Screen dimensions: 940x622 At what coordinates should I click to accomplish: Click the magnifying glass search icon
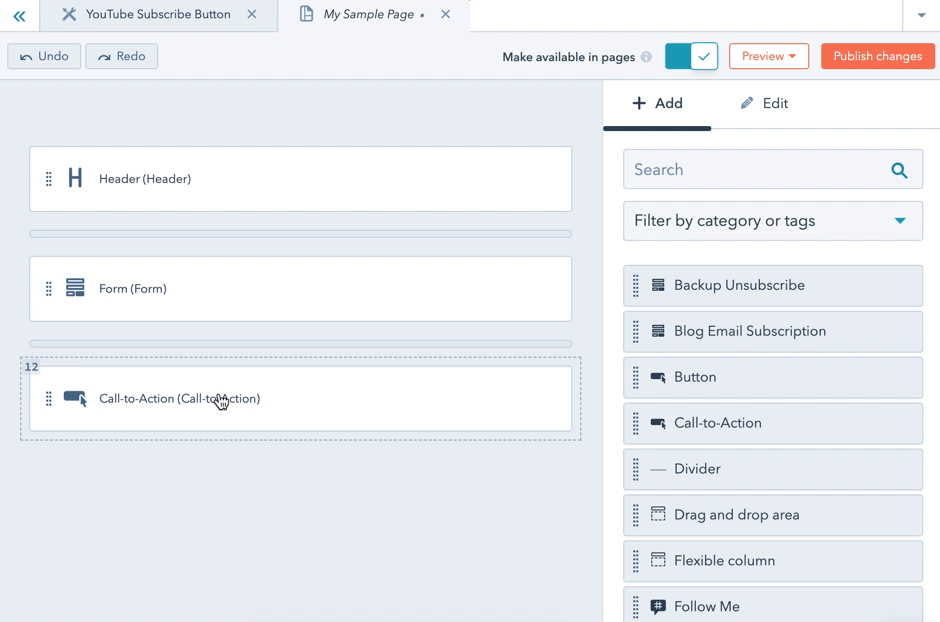pos(899,170)
